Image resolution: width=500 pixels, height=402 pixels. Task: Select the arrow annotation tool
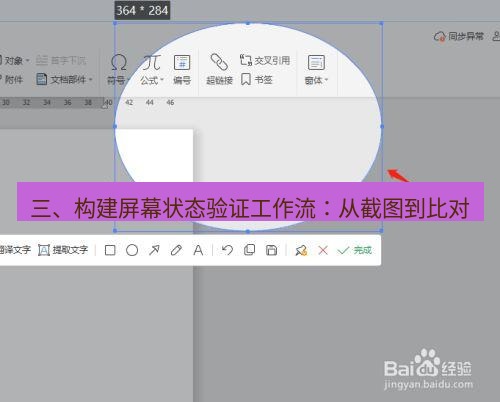[x=154, y=250]
